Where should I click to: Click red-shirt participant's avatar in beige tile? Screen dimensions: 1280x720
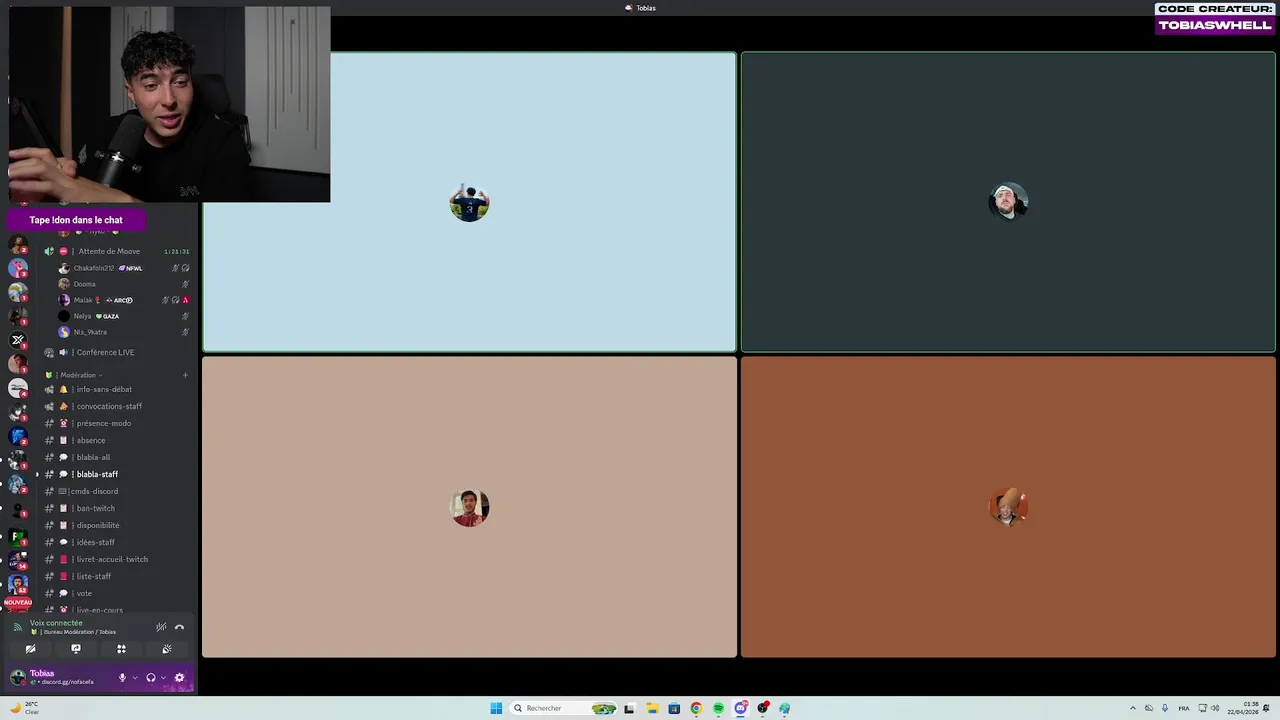469,507
